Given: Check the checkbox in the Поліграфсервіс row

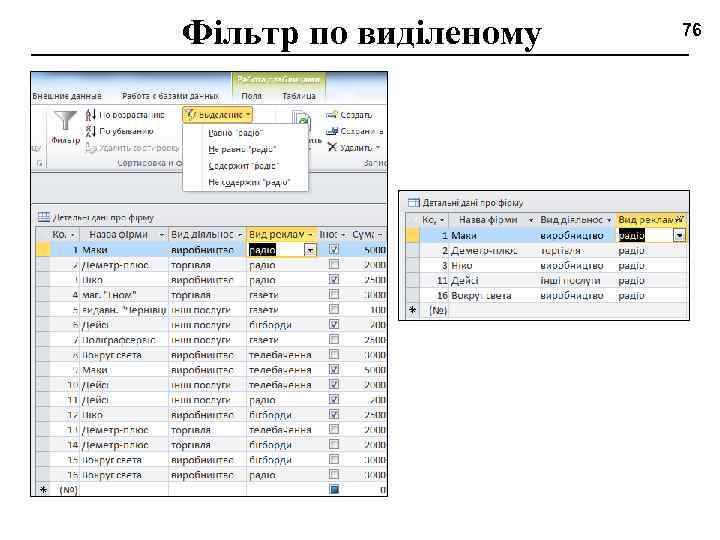Looking at the screenshot, I should pos(334,339).
